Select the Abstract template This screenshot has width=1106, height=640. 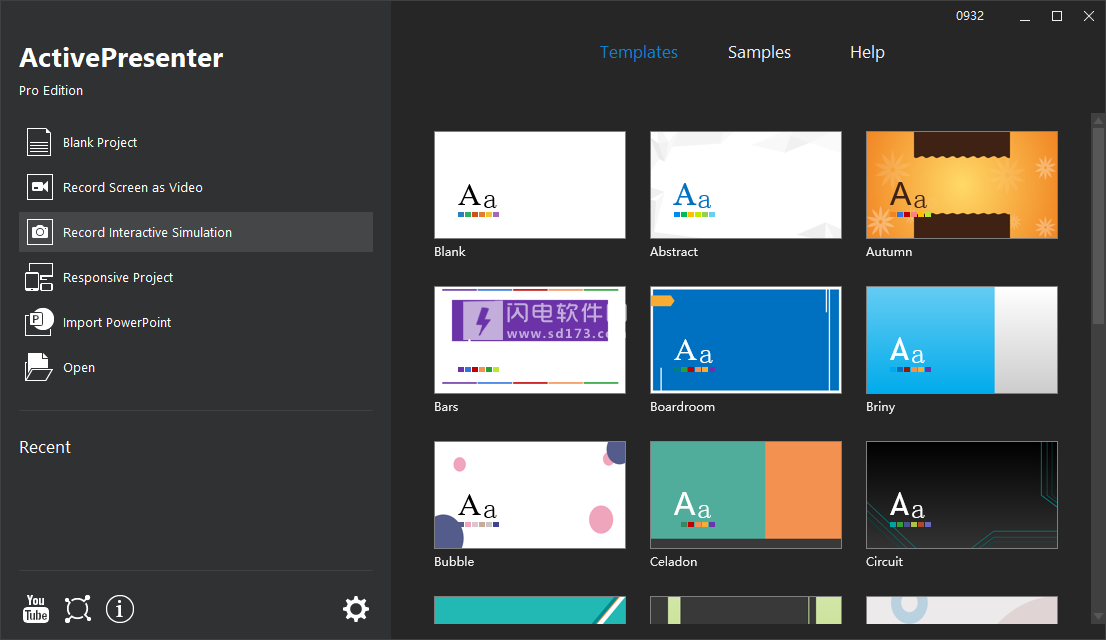[745, 184]
